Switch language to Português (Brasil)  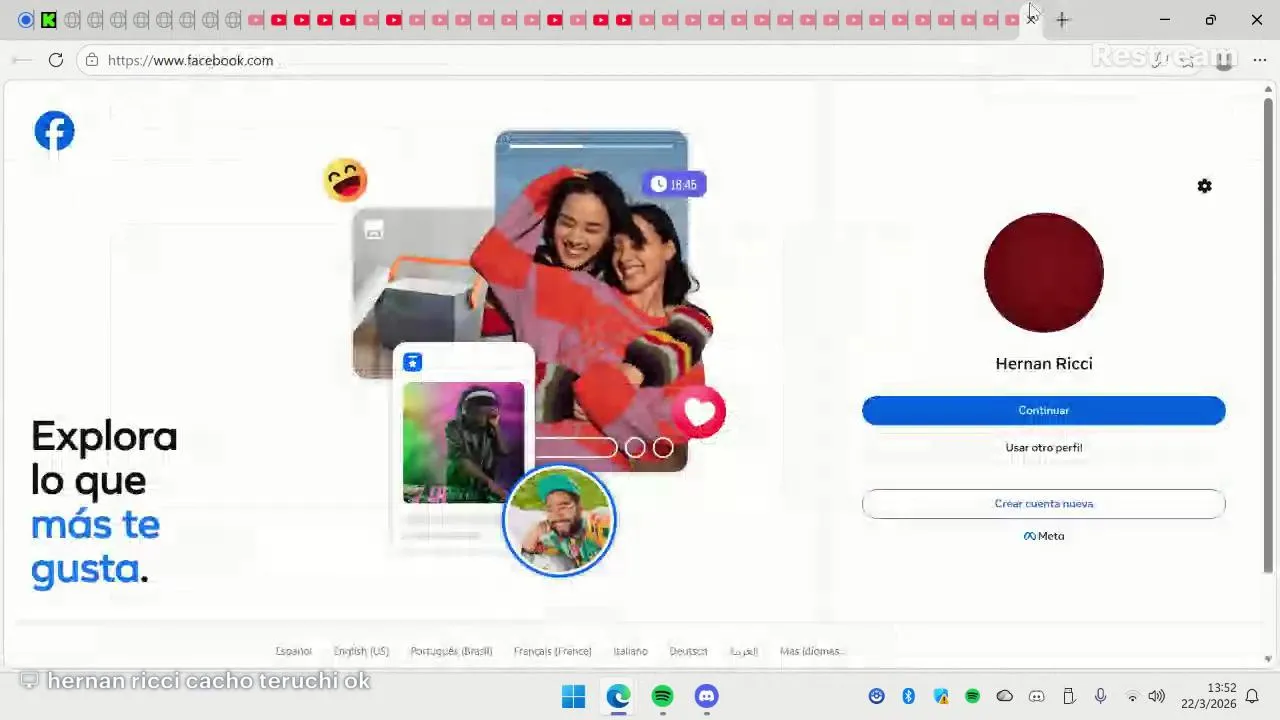point(451,651)
